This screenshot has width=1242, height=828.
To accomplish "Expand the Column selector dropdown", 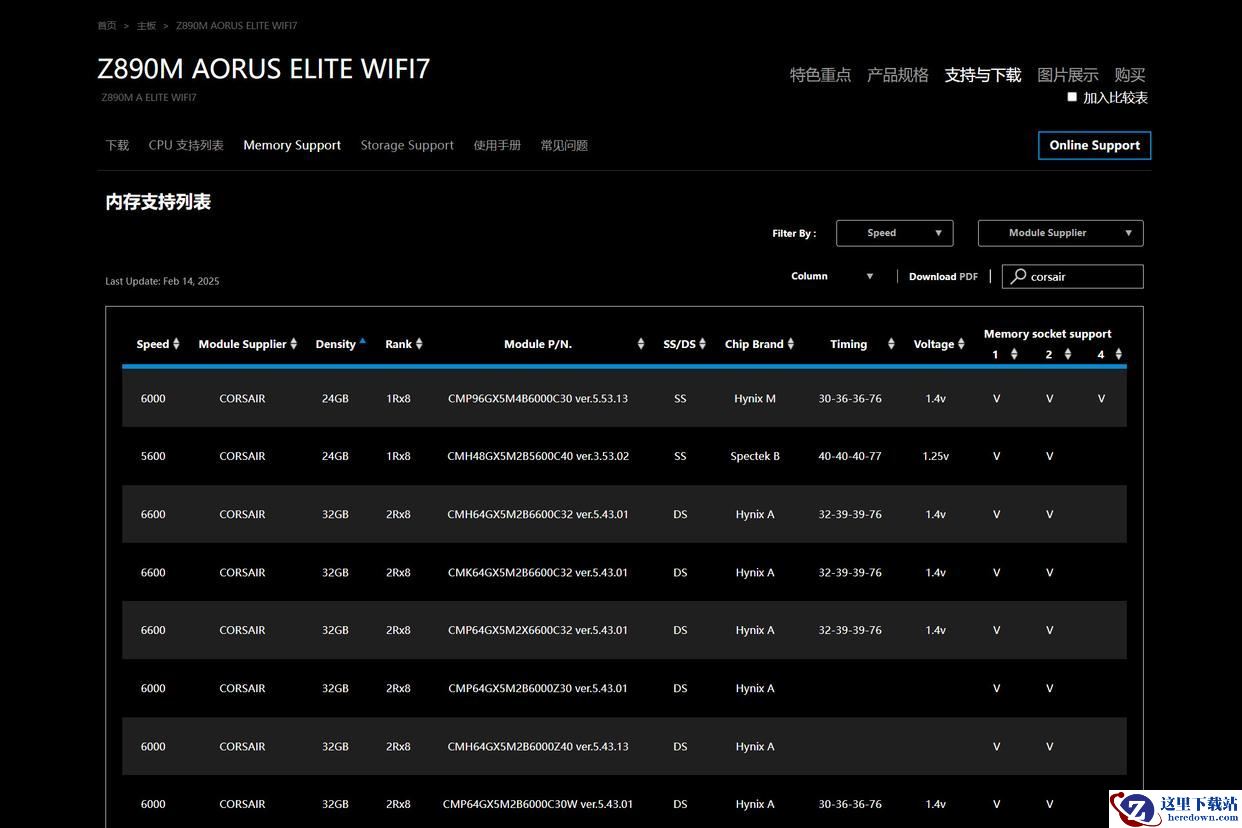I will pyautogui.click(x=832, y=276).
